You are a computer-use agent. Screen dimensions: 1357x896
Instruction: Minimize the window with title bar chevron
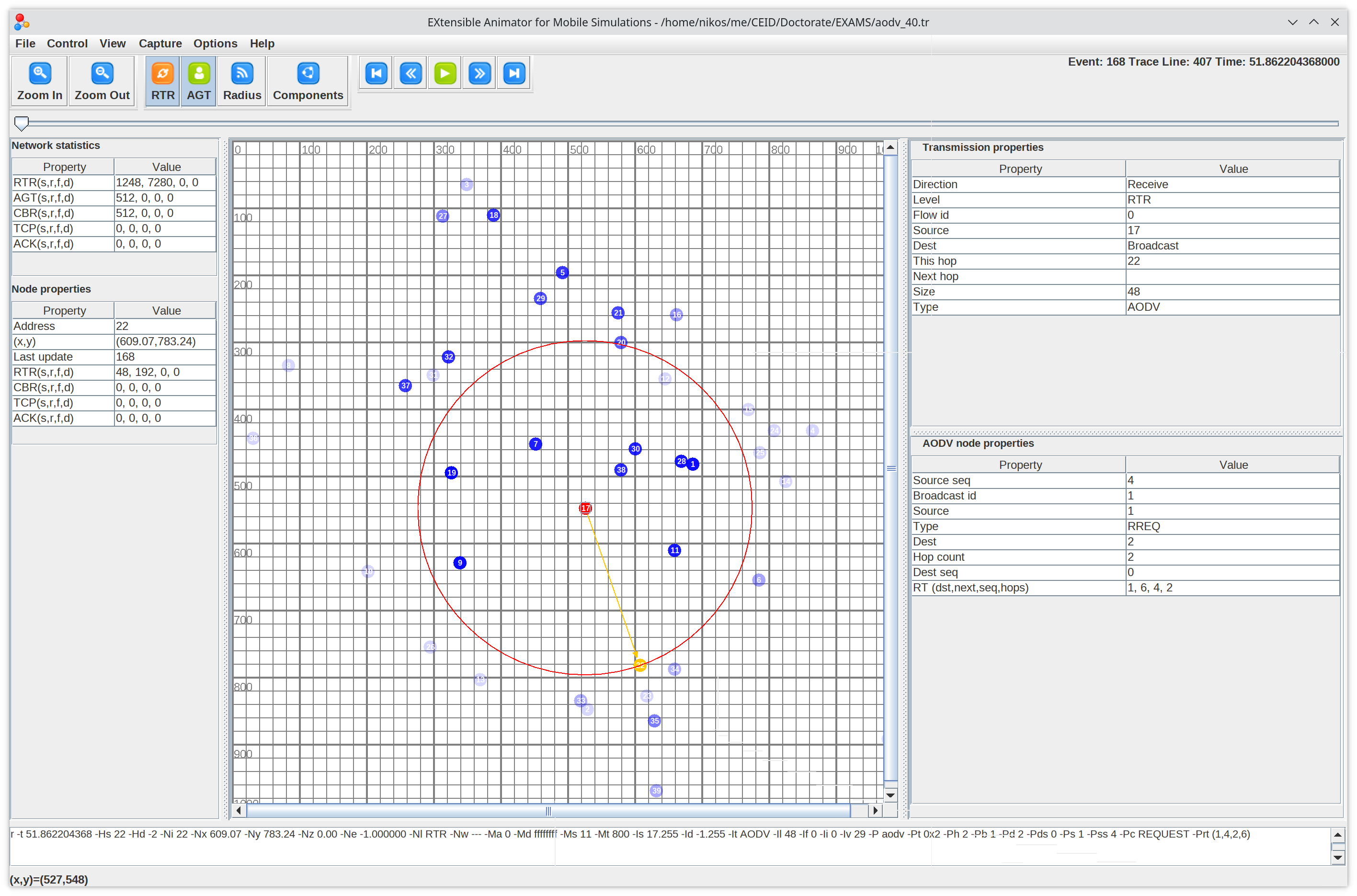coord(1292,23)
